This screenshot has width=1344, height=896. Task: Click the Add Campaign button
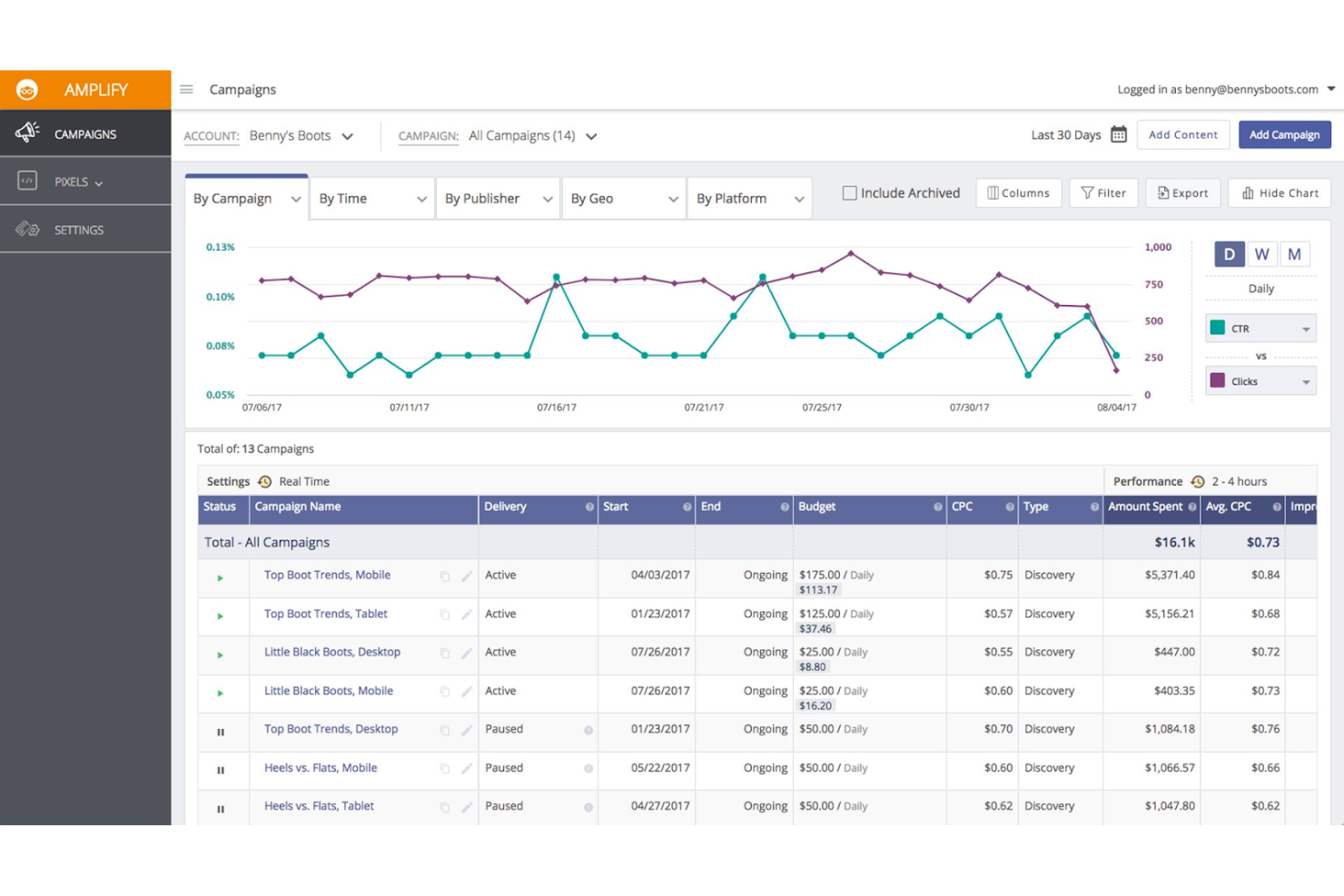pos(1284,134)
